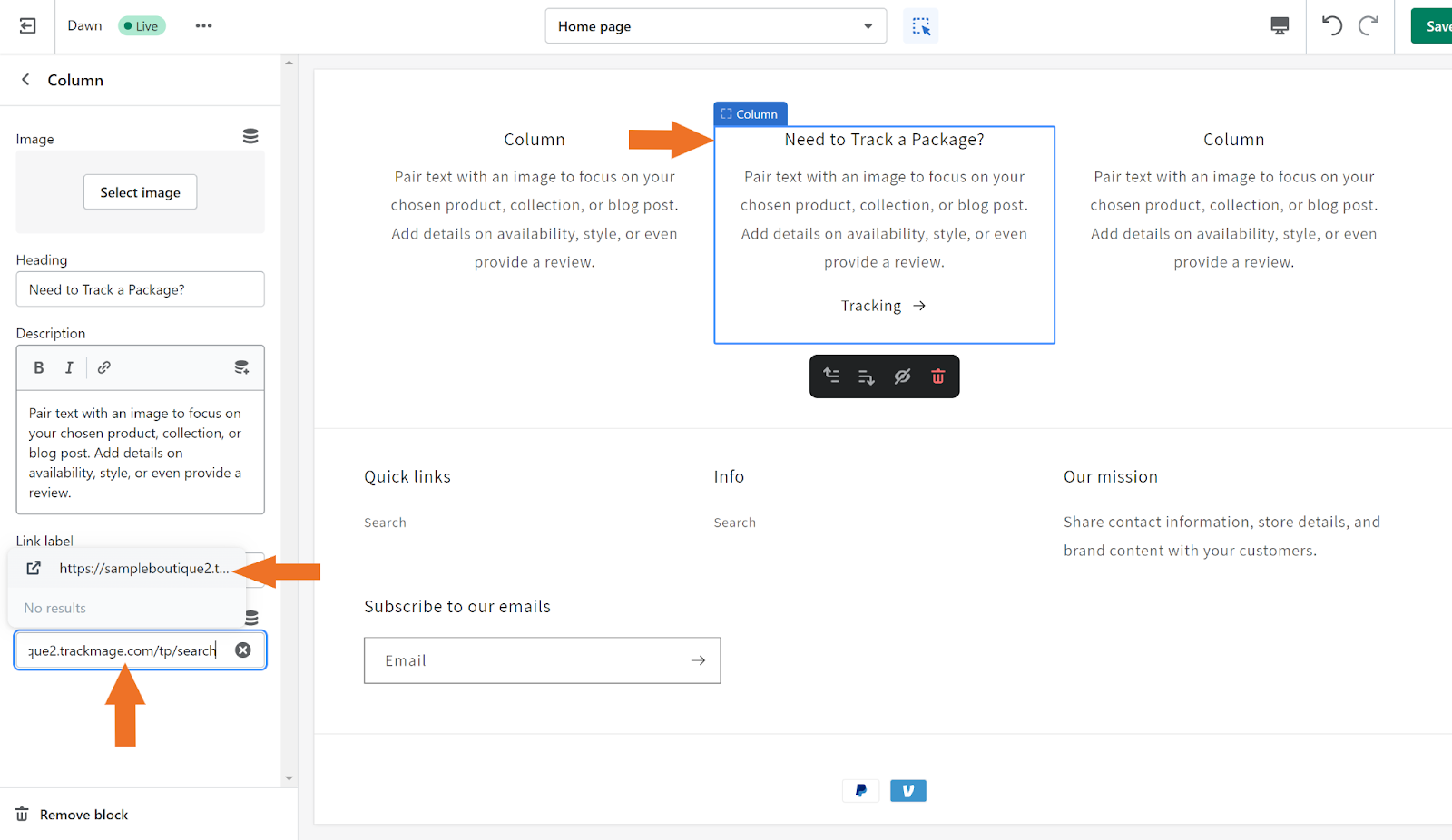Click the Select image button

(141, 192)
